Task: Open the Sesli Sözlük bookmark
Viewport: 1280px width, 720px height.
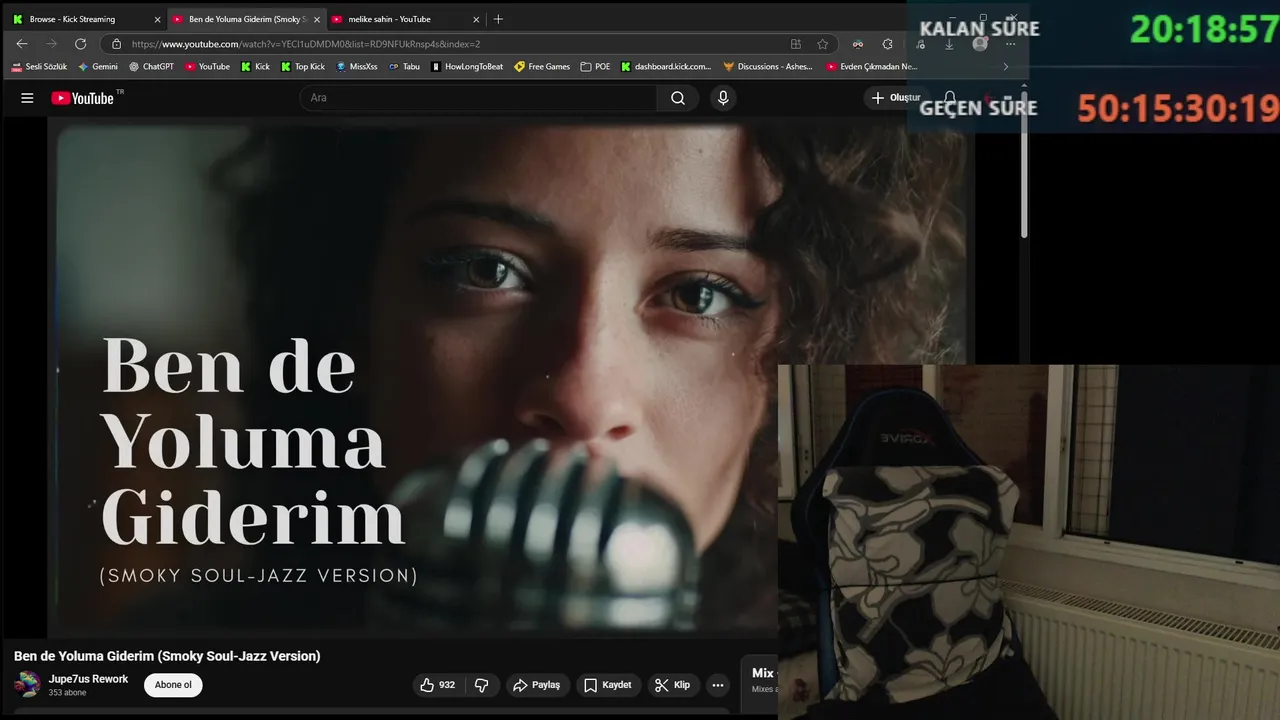Action: [39, 67]
